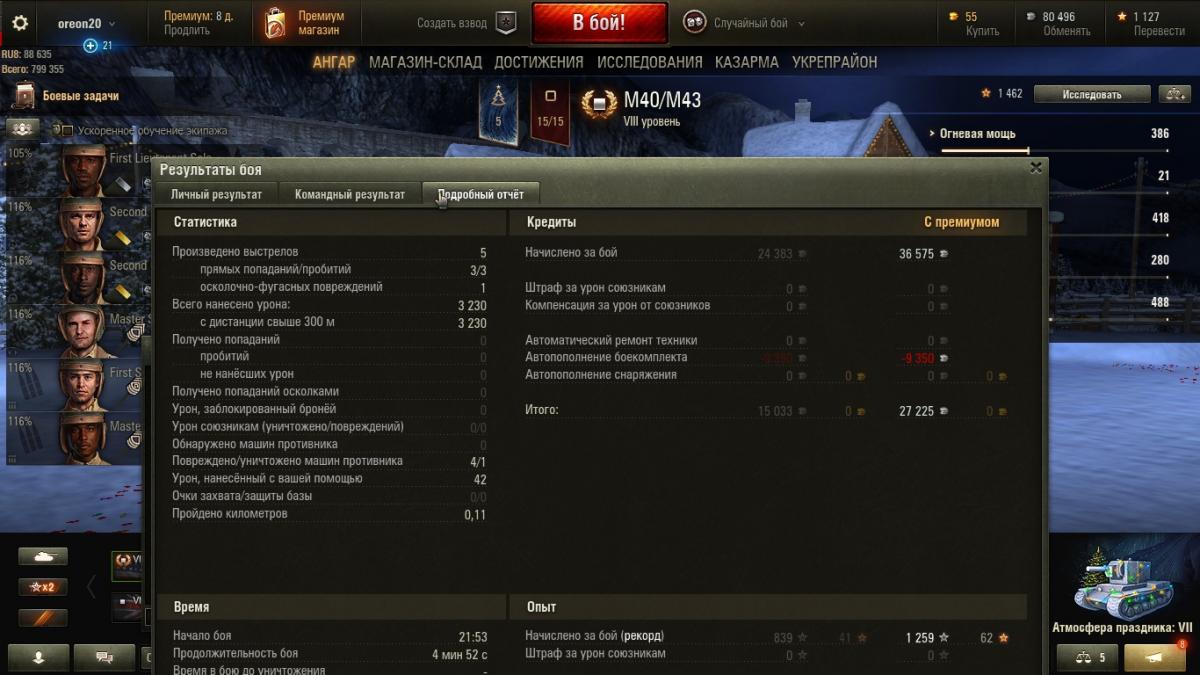Click the Огневая мощь progress bar
Screen dimensions: 1200x675
click(x=985, y=151)
